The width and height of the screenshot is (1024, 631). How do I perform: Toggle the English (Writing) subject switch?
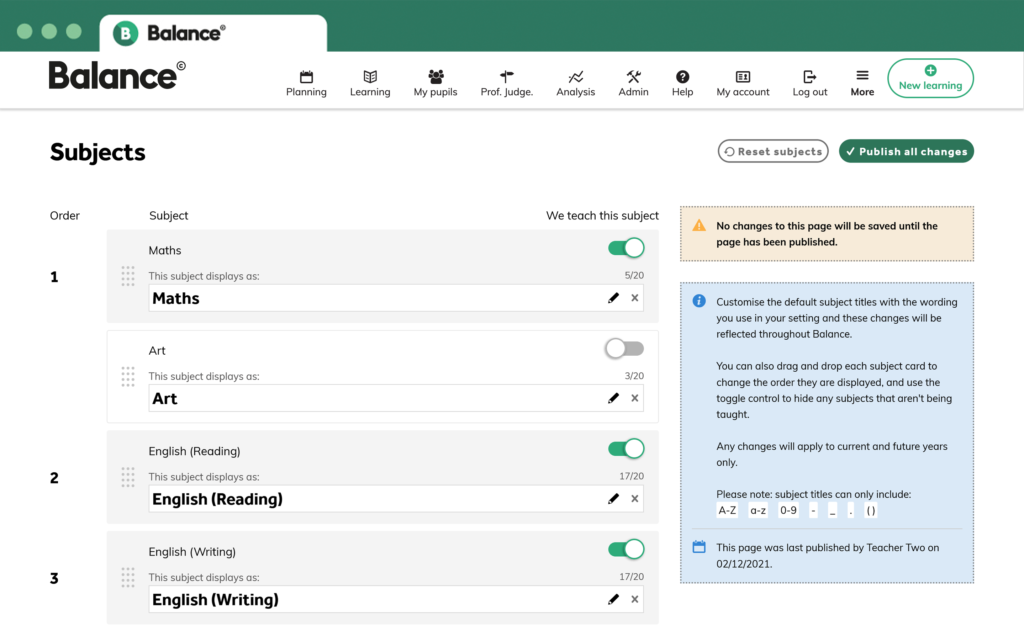tap(626, 549)
